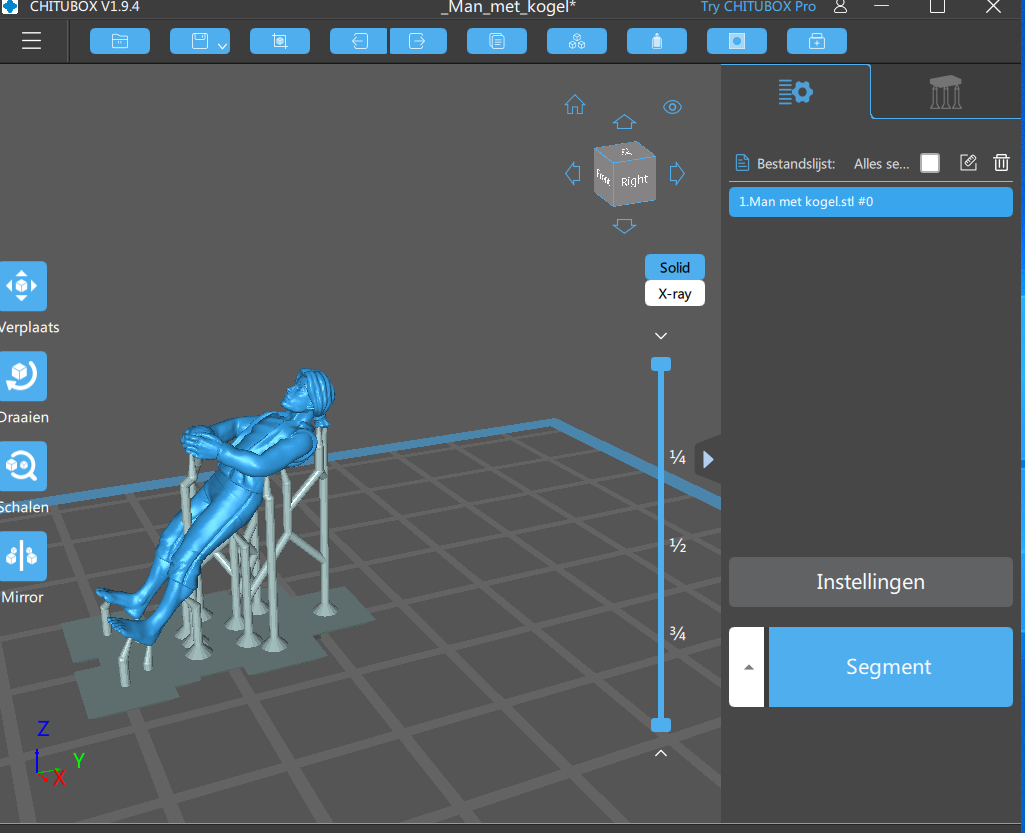1025x833 pixels.
Task: Click the copy model toolbar icon
Action: [497, 41]
